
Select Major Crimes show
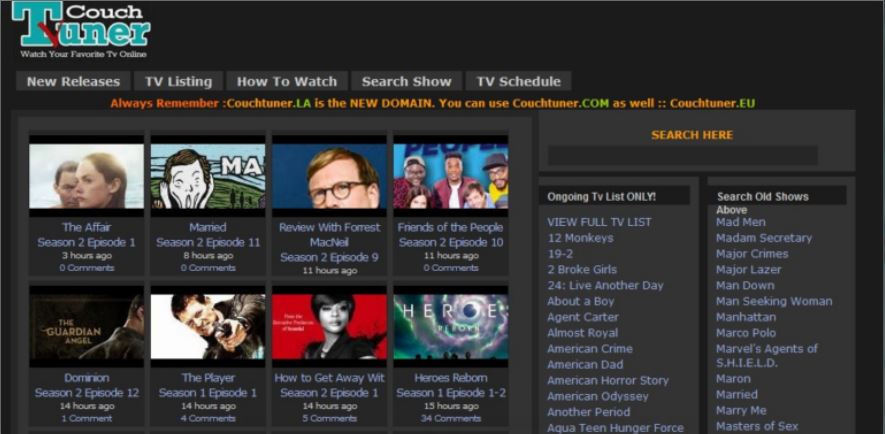pyautogui.click(x=752, y=253)
